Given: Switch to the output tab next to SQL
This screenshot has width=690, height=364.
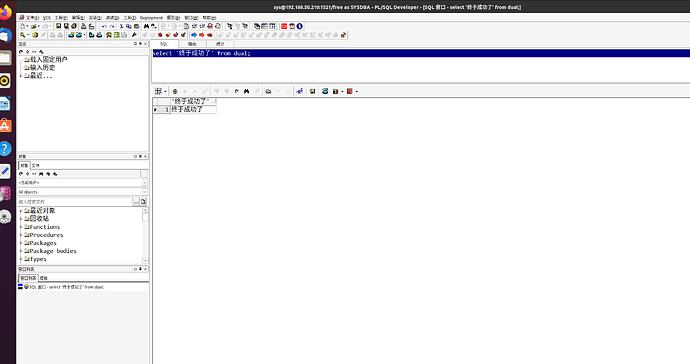Looking at the screenshot, I should coord(192,44).
